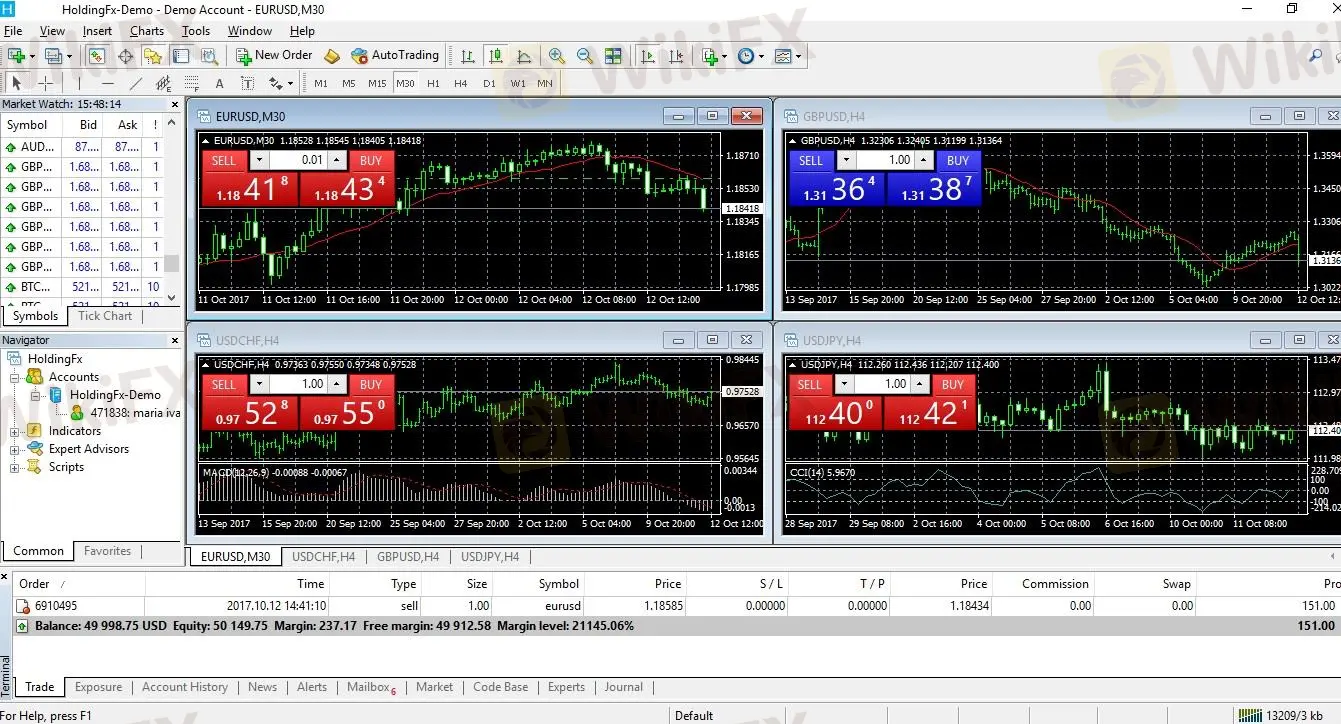This screenshot has height=724, width=1341.
Task: Toggle the Terminal panel toolbar icon
Action: (x=181, y=56)
